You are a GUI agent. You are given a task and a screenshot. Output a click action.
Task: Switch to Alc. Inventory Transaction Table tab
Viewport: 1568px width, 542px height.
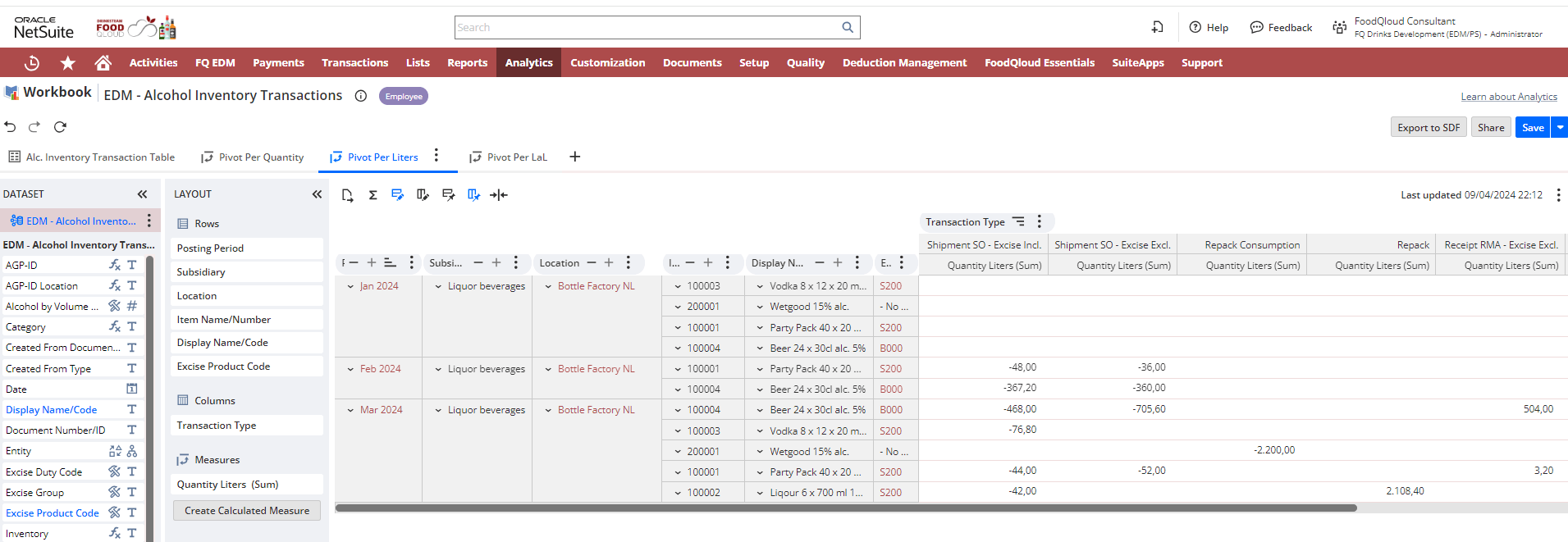[92, 157]
